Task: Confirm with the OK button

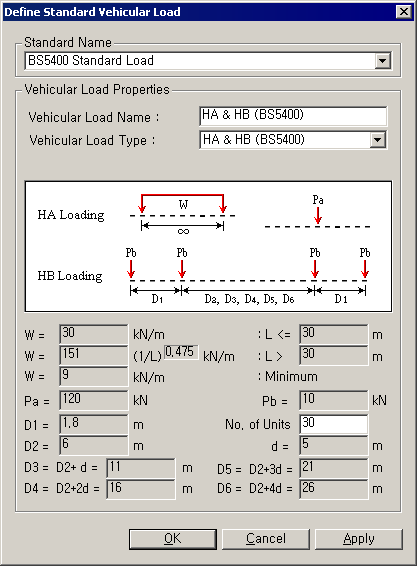Action: pos(173,539)
